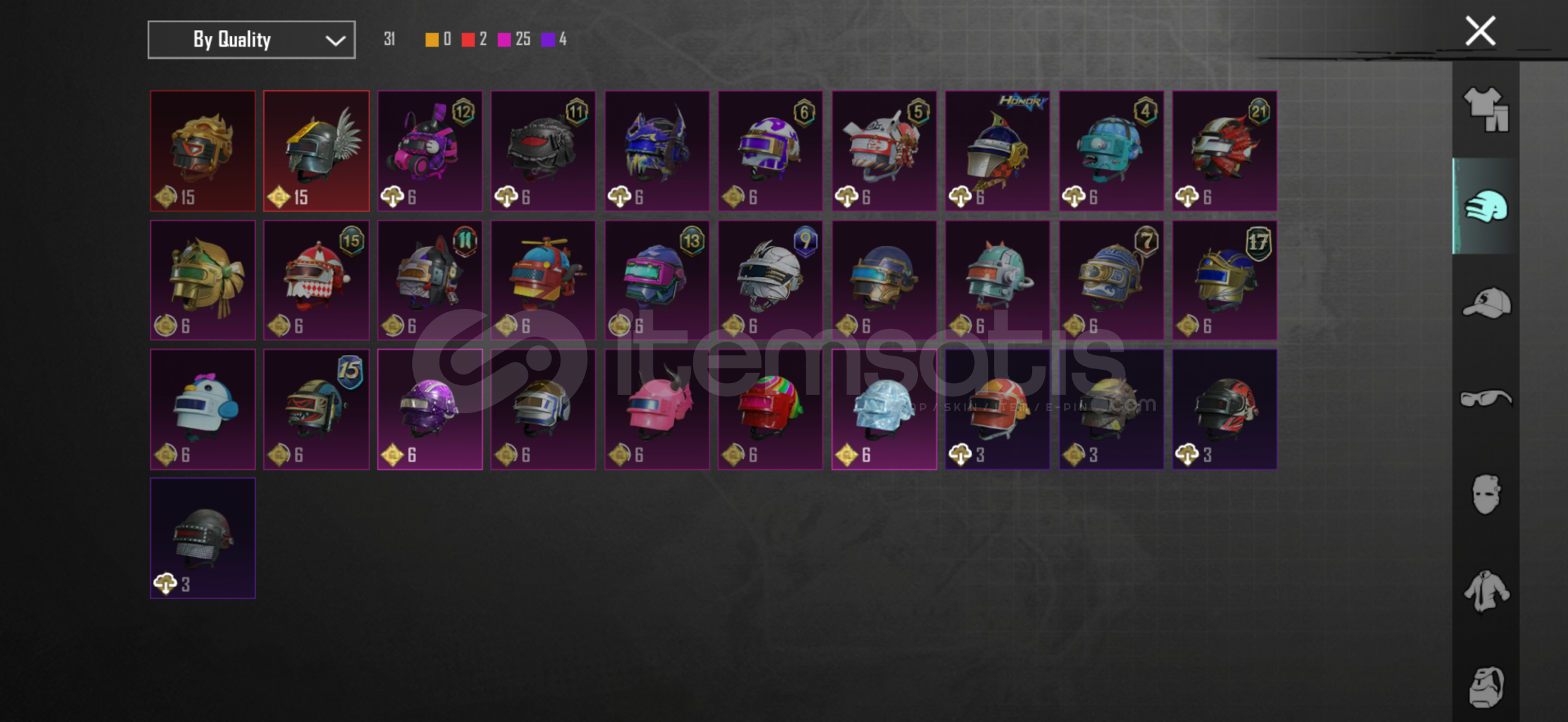Open the backpack category icon at bottom
The height and width of the screenshot is (722, 1568).
pyautogui.click(x=1486, y=687)
